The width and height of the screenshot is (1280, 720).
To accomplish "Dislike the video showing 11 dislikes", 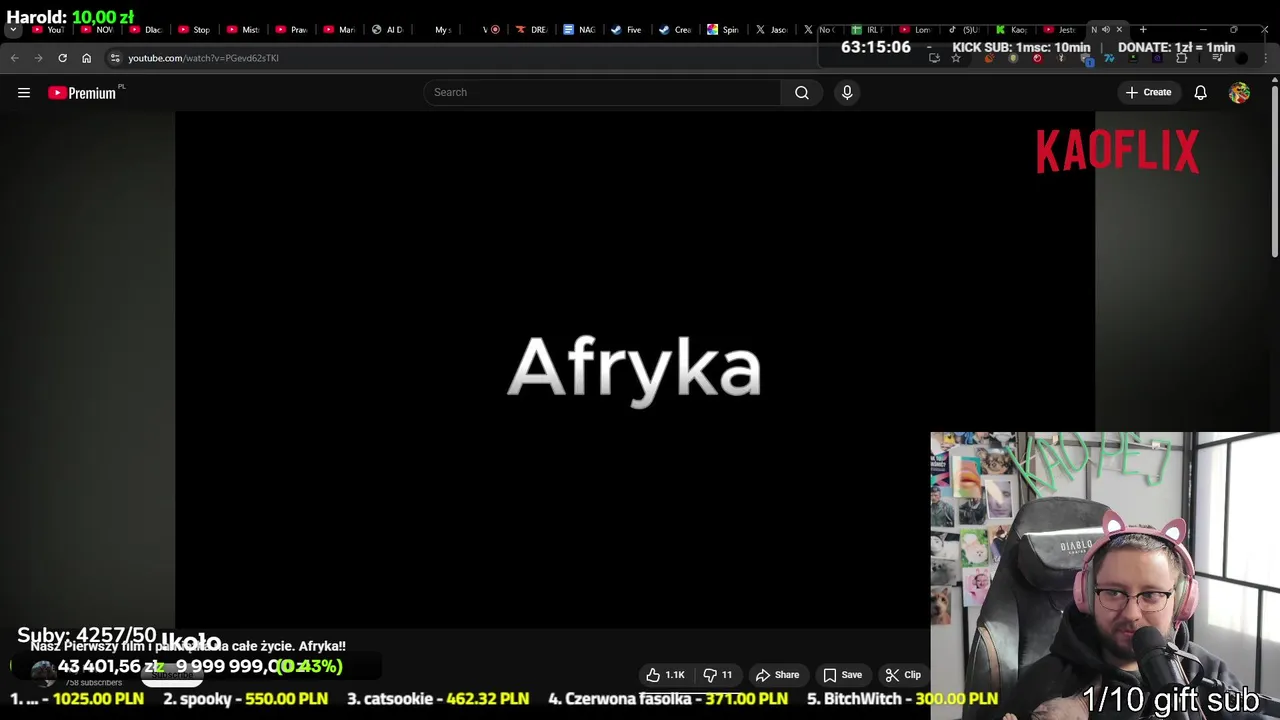I will coord(718,675).
